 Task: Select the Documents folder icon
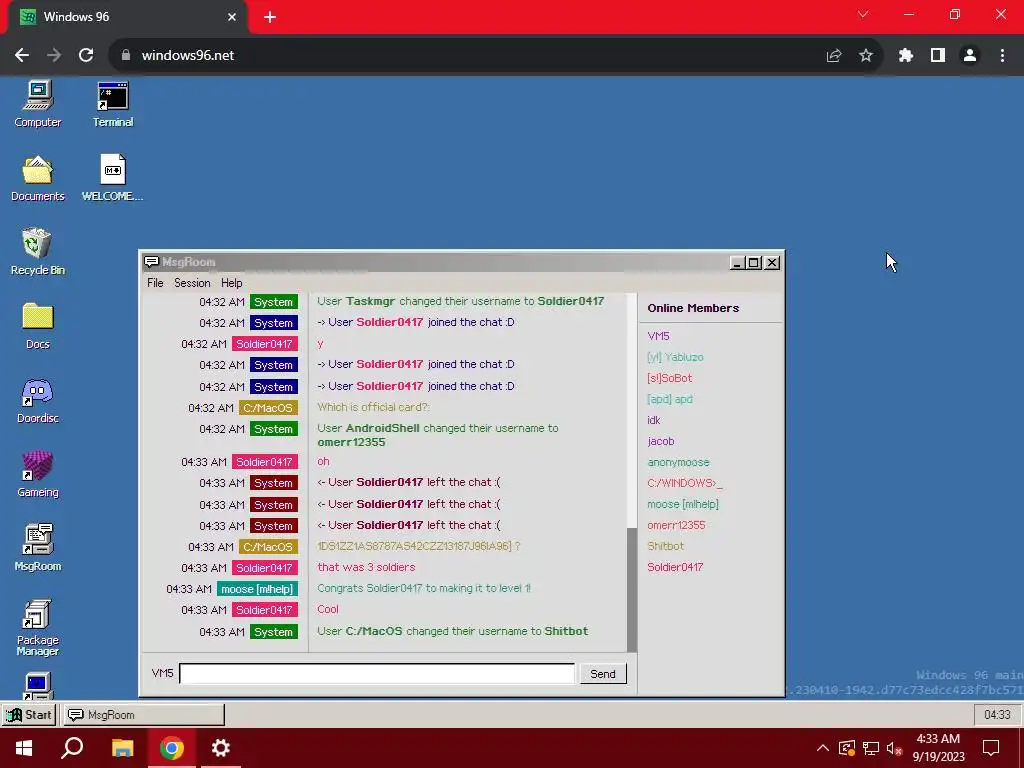(x=37, y=178)
